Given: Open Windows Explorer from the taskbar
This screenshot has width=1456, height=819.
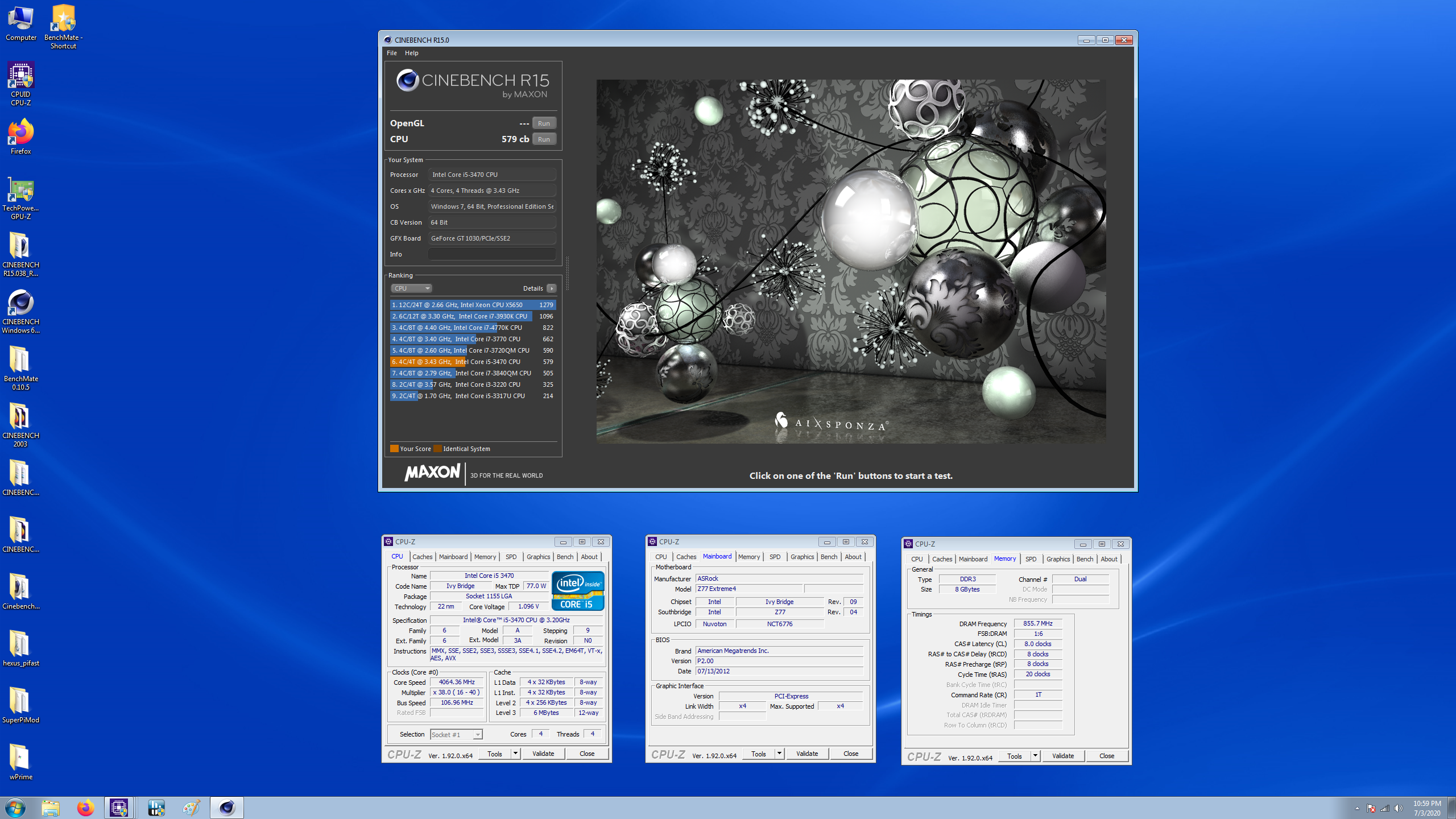Looking at the screenshot, I should [x=50, y=808].
